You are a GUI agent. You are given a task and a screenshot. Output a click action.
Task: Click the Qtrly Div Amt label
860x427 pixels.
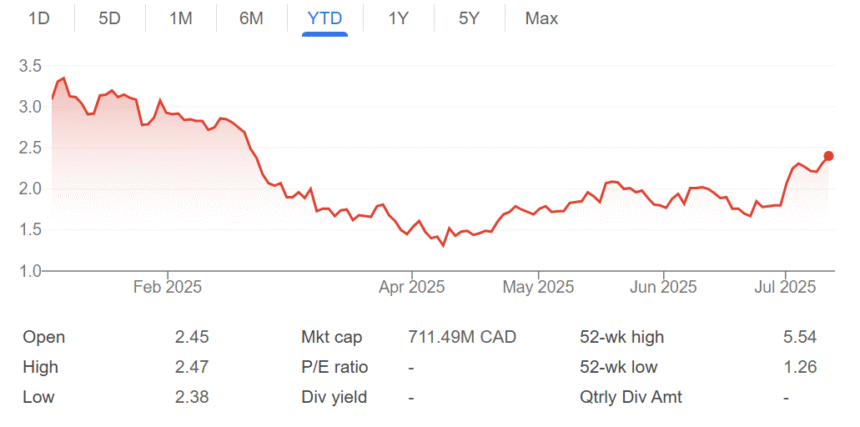pyautogui.click(x=630, y=397)
